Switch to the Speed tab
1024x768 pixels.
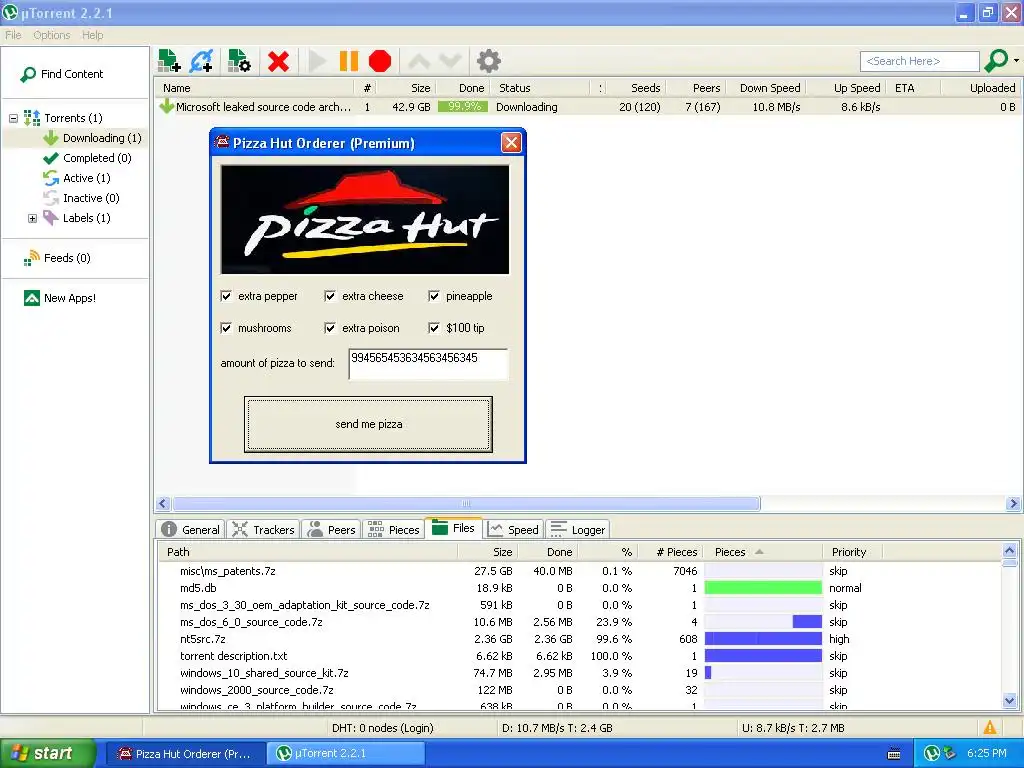(x=513, y=530)
